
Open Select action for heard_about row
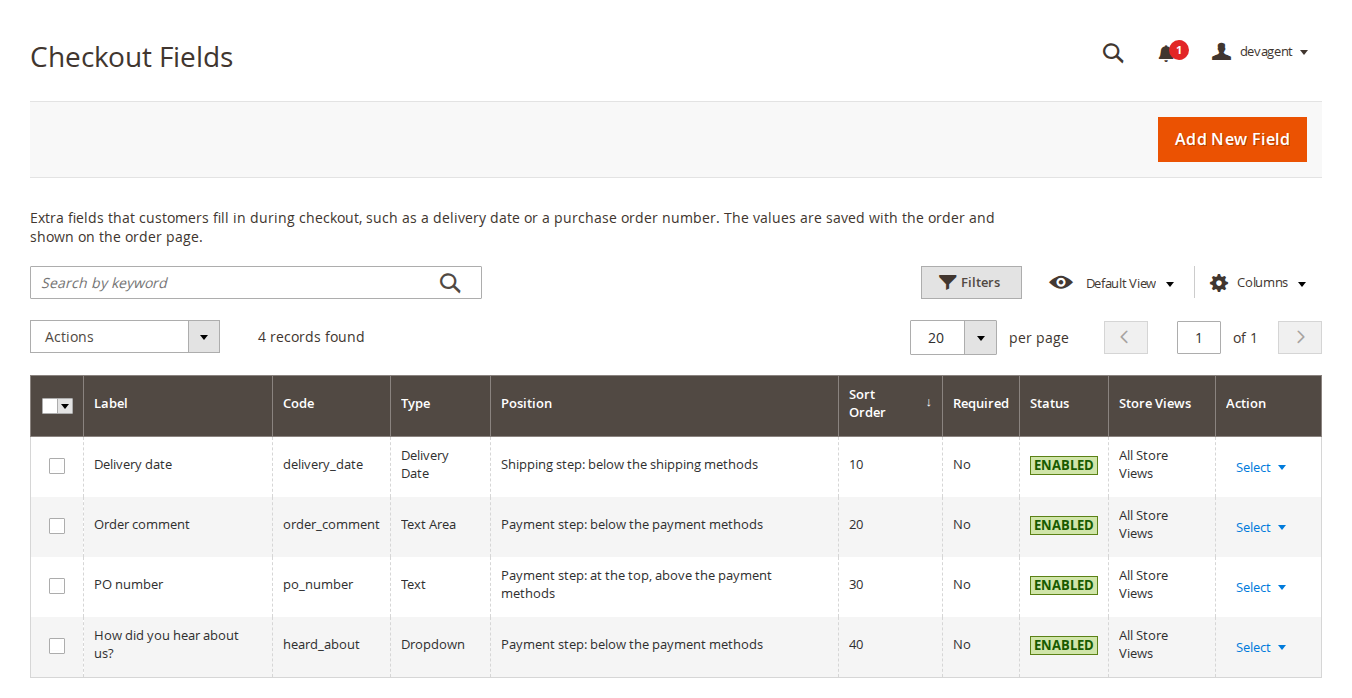(x=1260, y=647)
